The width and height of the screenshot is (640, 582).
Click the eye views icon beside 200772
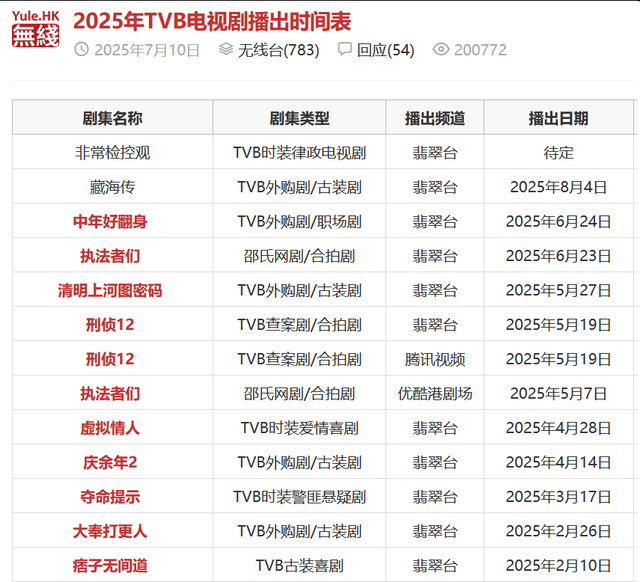(441, 49)
